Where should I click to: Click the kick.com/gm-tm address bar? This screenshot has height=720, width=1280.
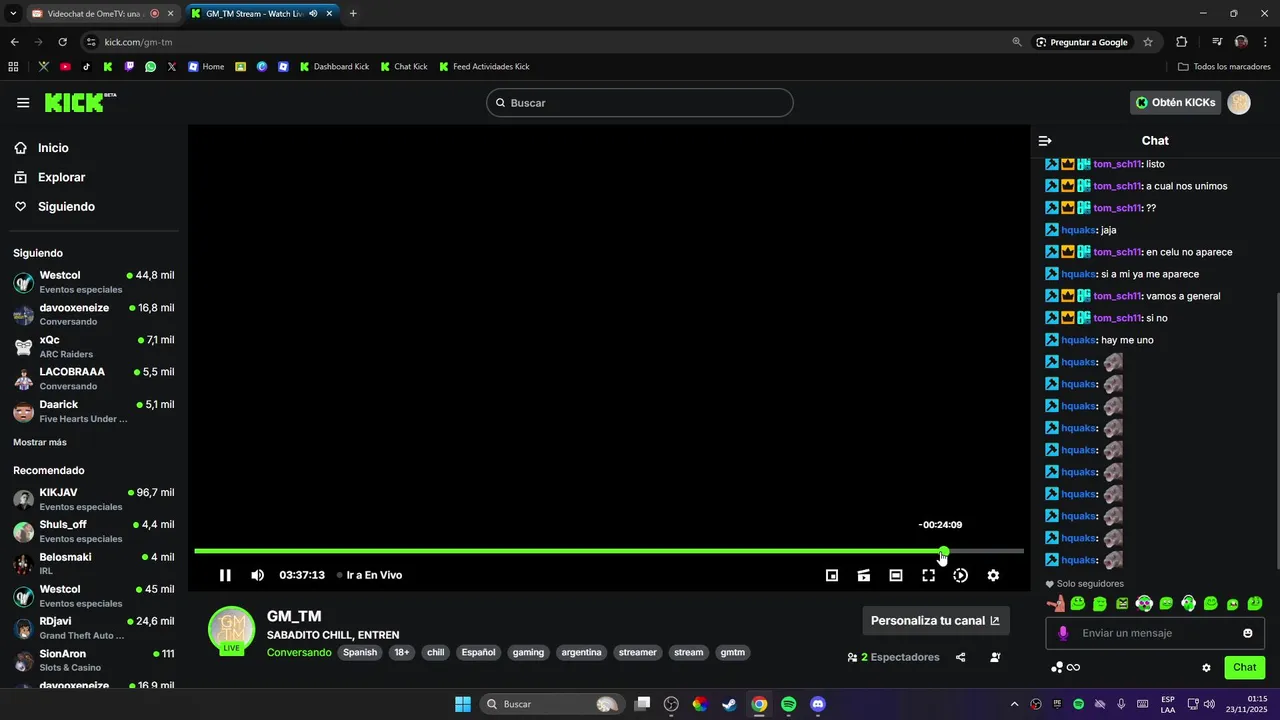click(x=139, y=42)
